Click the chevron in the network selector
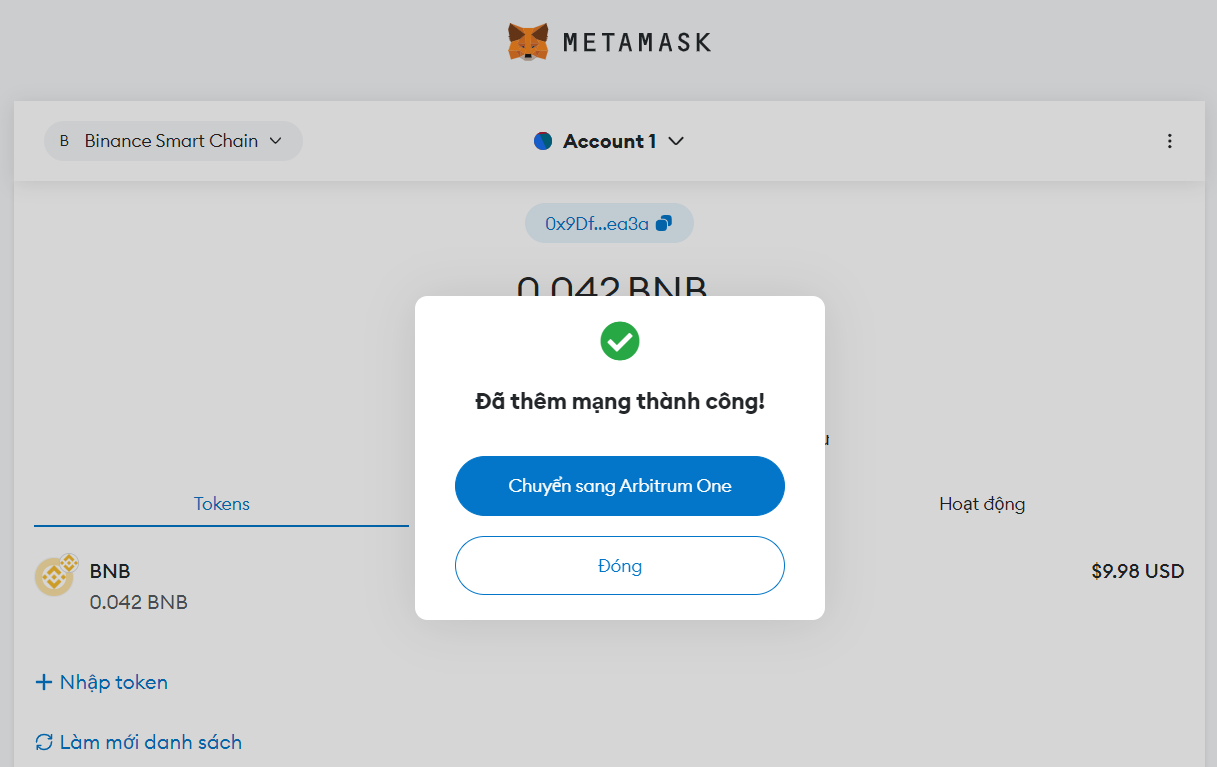1217x767 pixels. pos(276,141)
